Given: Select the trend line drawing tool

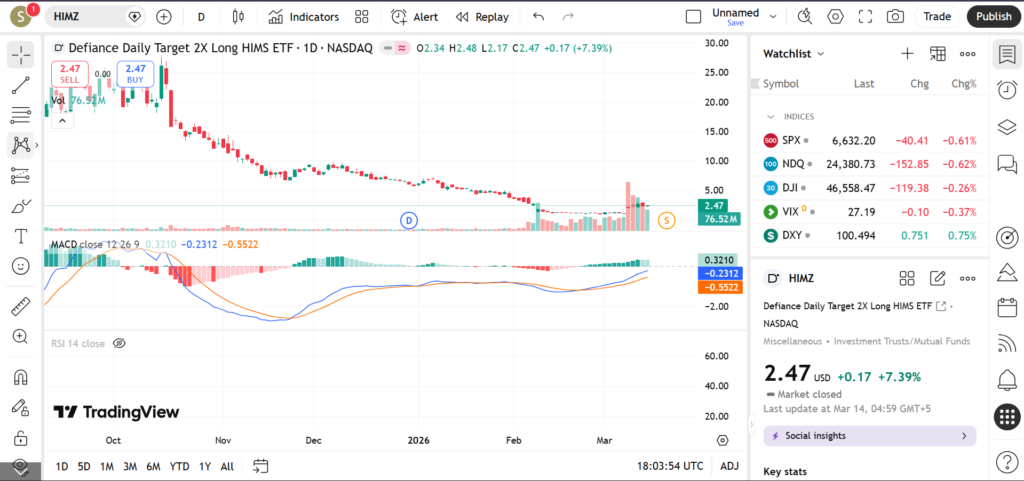Looking at the screenshot, I should 20,86.
